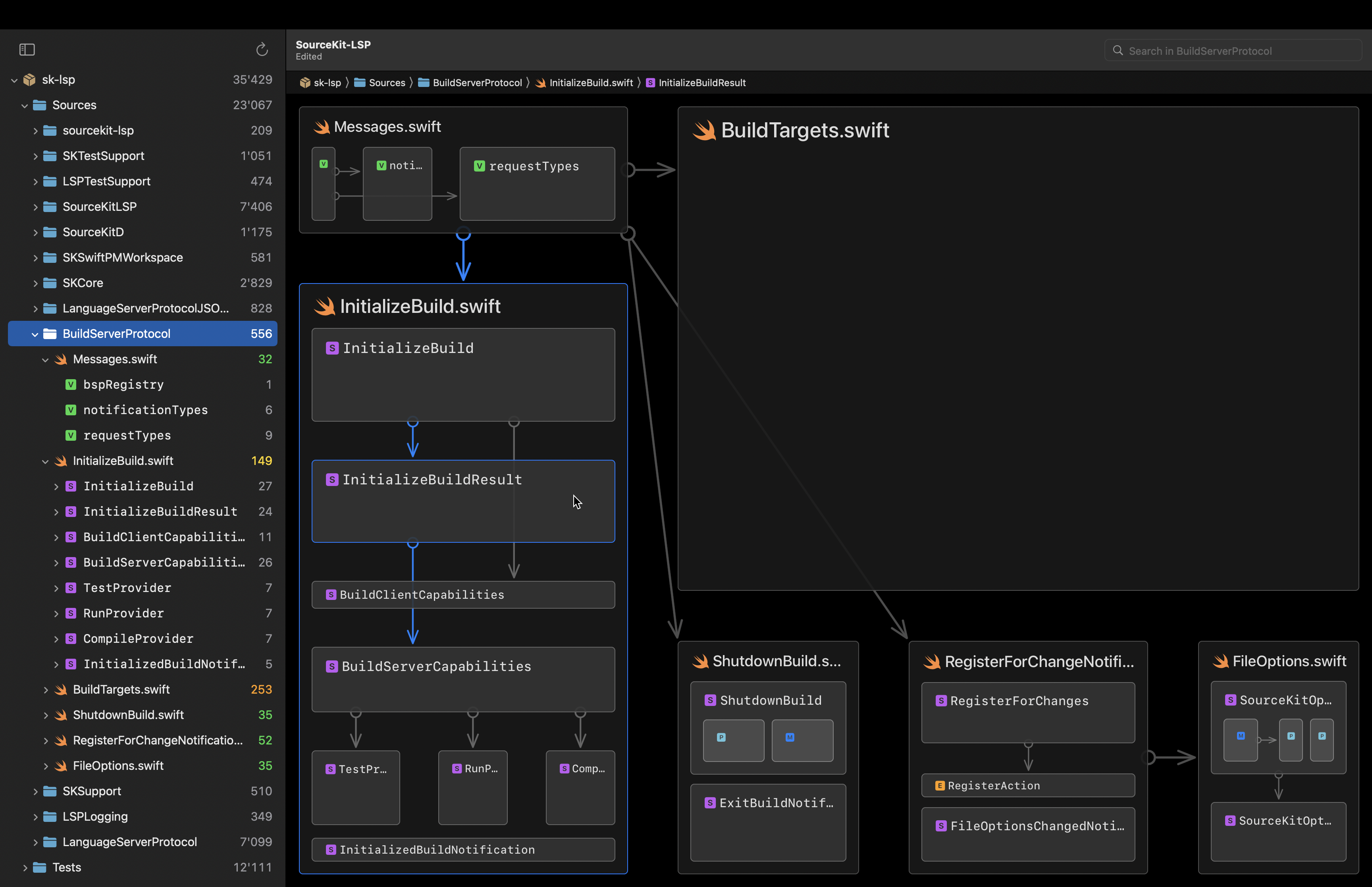Select BuildServerCapabiliti… row in sidebar
The image size is (1372, 887).
[x=143, y=563]
